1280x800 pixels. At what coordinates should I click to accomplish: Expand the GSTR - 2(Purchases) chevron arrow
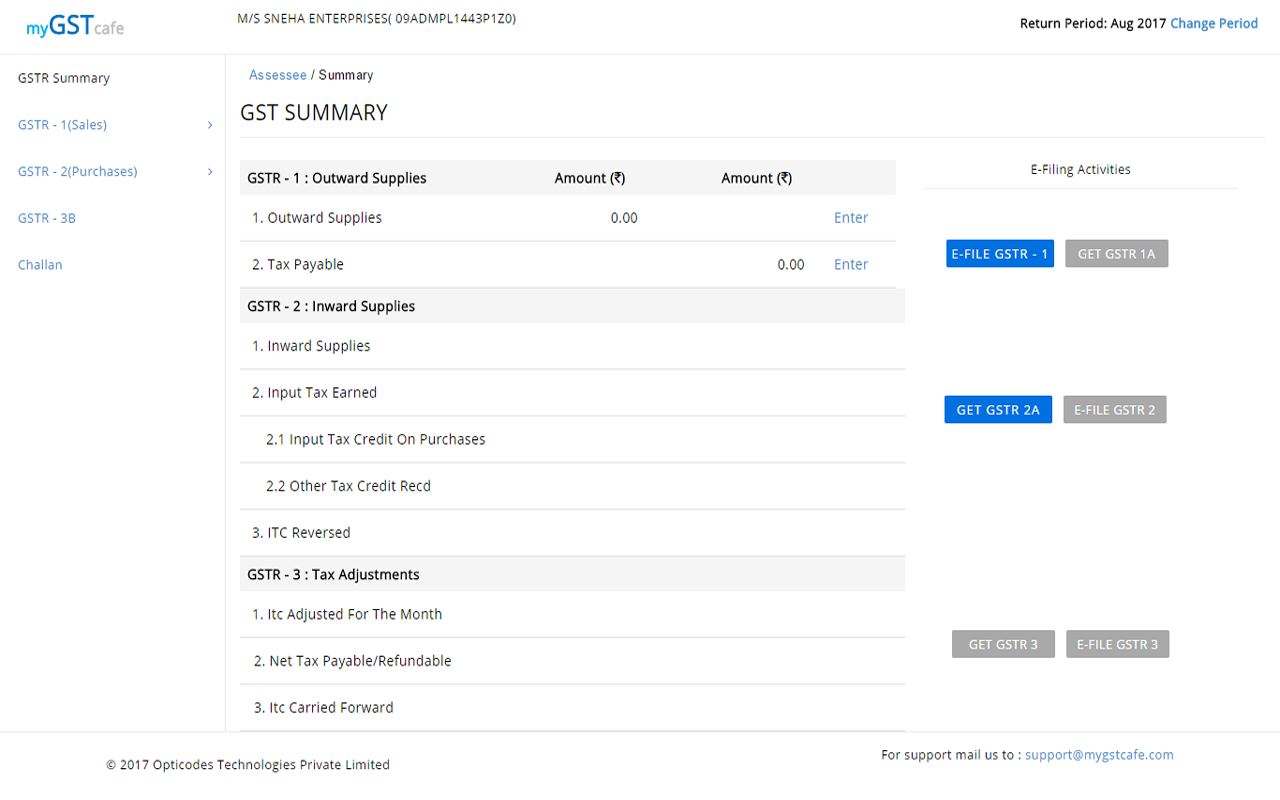click(210, 172)
